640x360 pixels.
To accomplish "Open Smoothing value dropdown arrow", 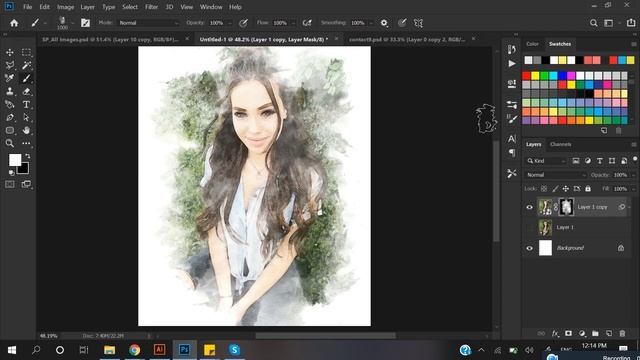I will [371, 23].
